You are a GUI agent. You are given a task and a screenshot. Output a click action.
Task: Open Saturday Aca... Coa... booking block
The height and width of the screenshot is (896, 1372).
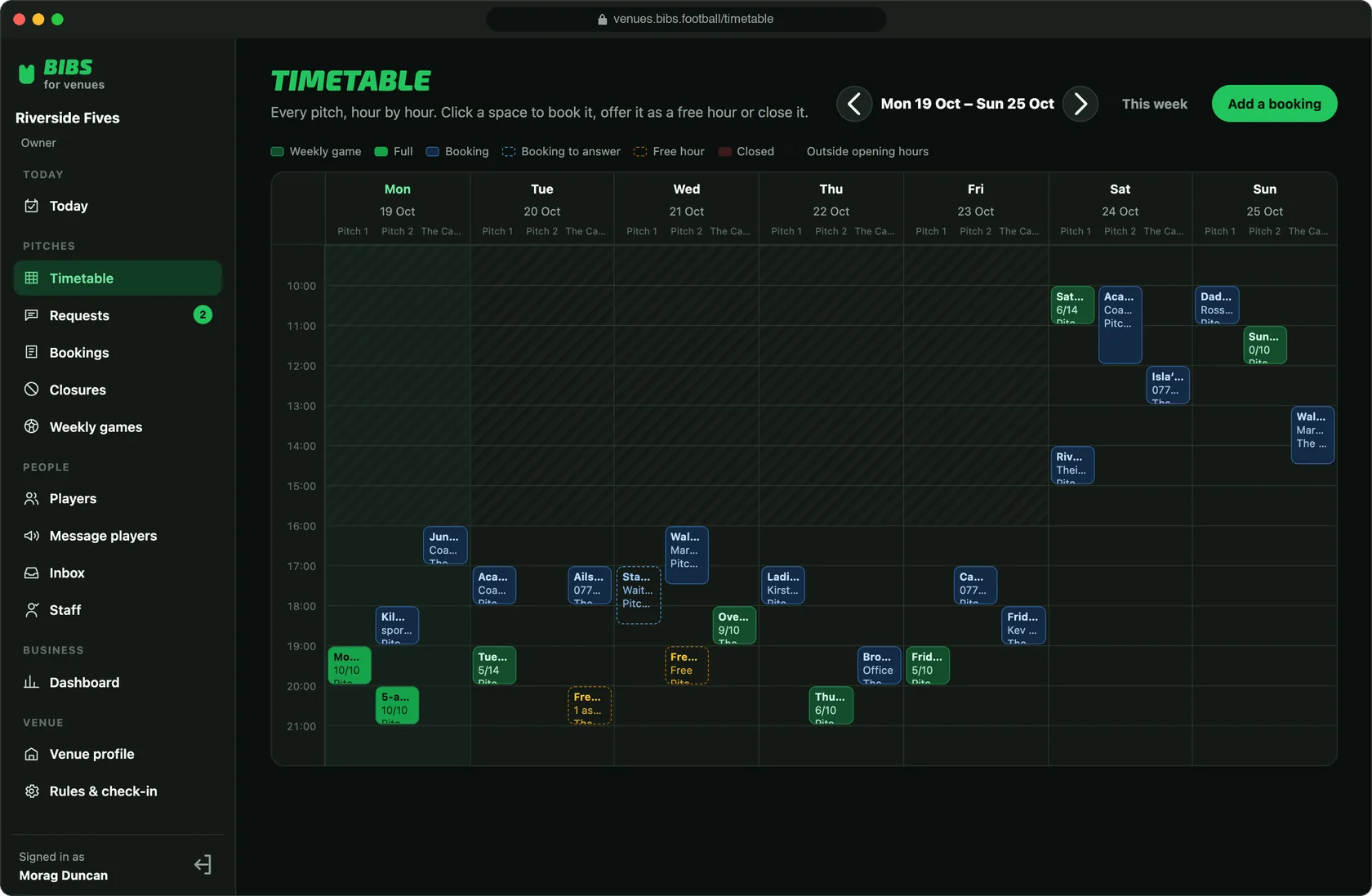point(1120,325)
